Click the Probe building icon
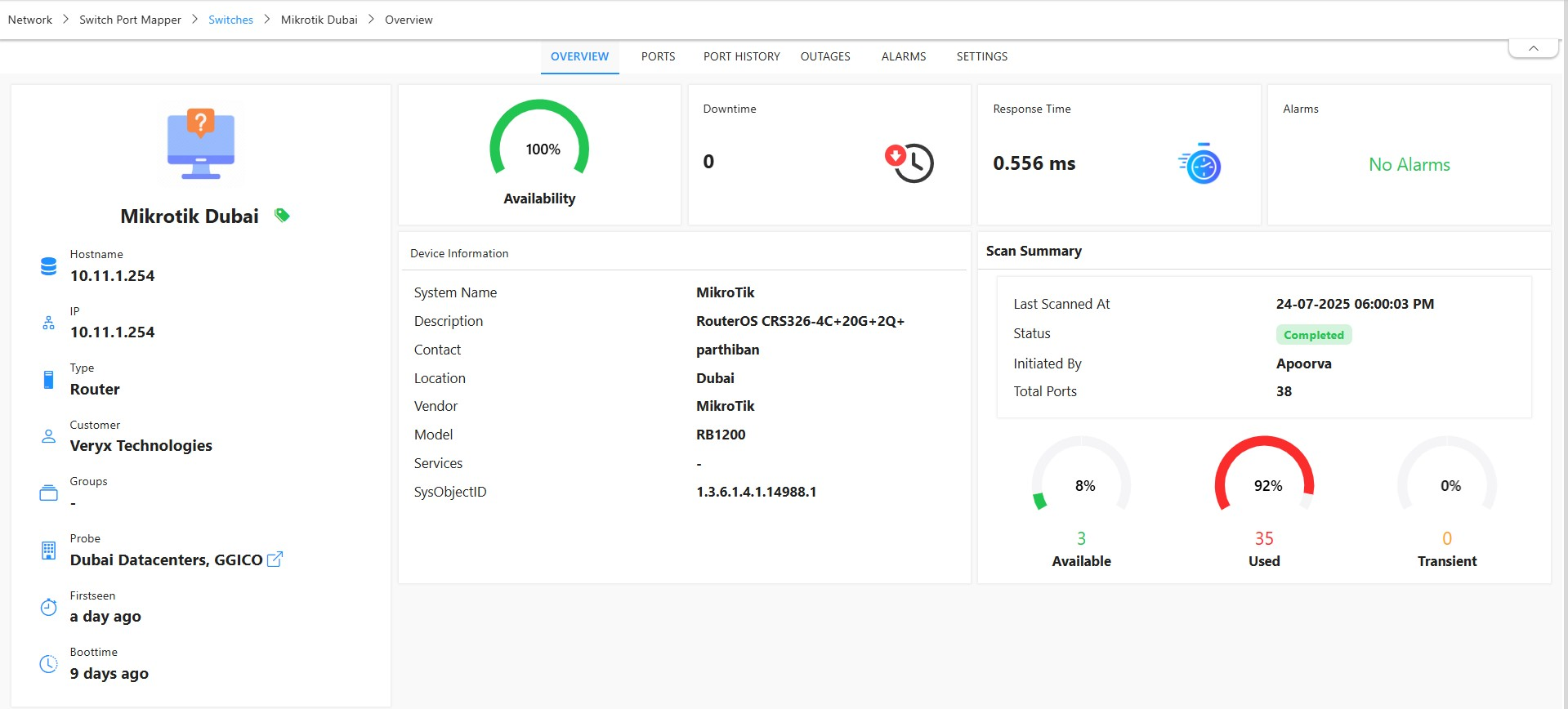The image size is (1568, 709). tap(49, 551)
